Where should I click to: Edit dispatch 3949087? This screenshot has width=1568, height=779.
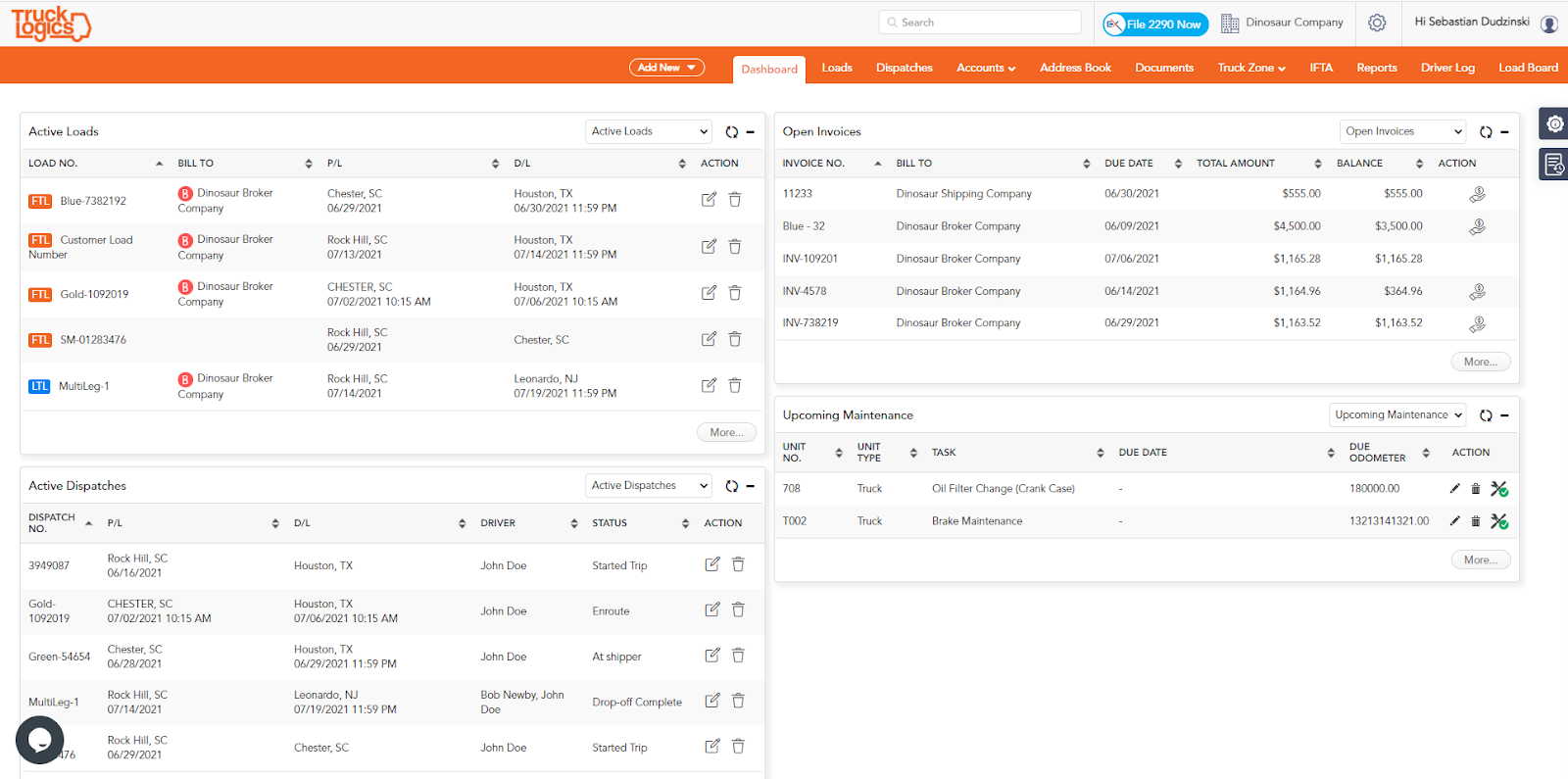pyautogui.click(x=712, y=564)
